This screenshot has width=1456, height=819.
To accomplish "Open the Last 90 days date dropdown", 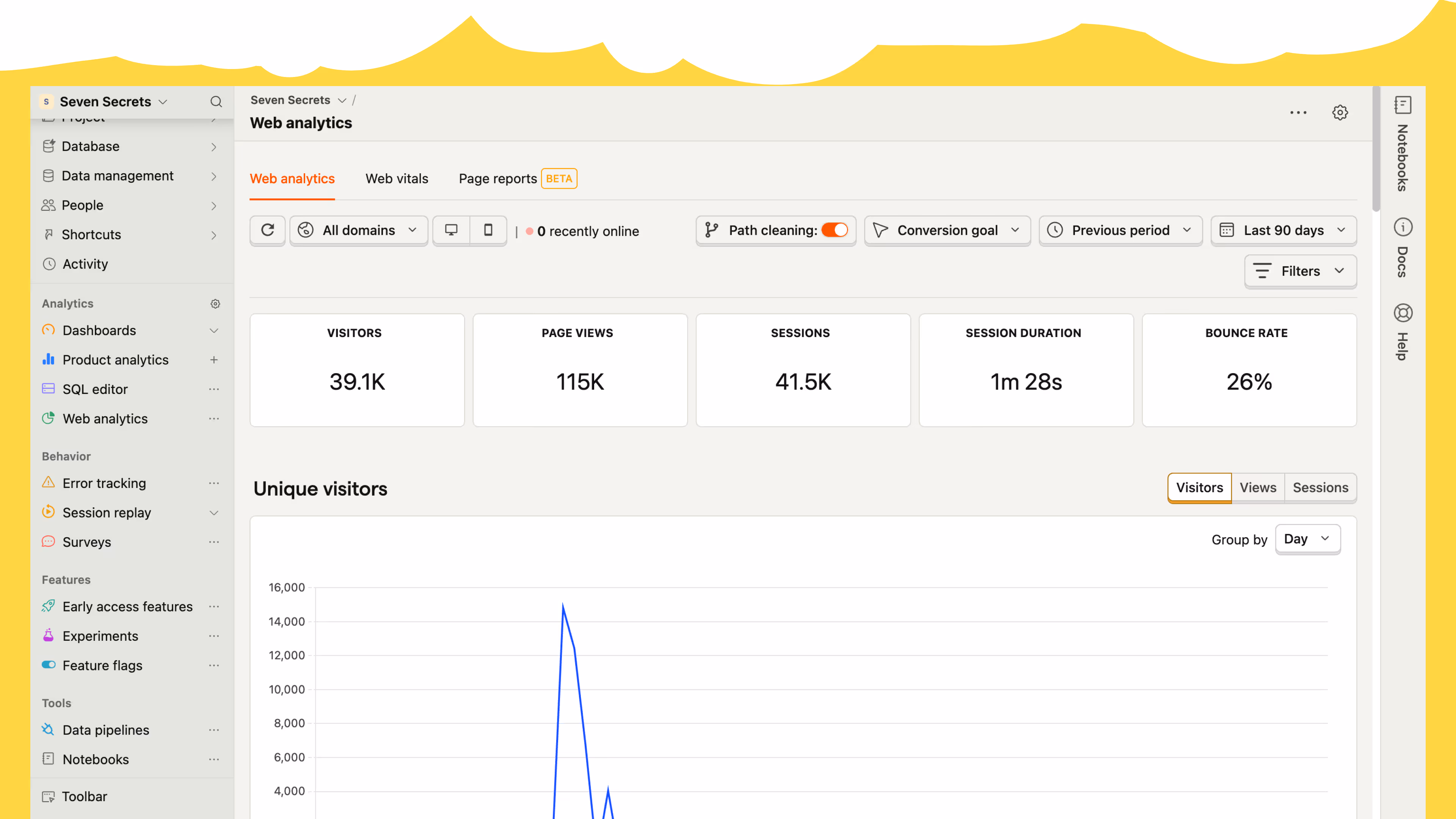I will pos(1283,230).
